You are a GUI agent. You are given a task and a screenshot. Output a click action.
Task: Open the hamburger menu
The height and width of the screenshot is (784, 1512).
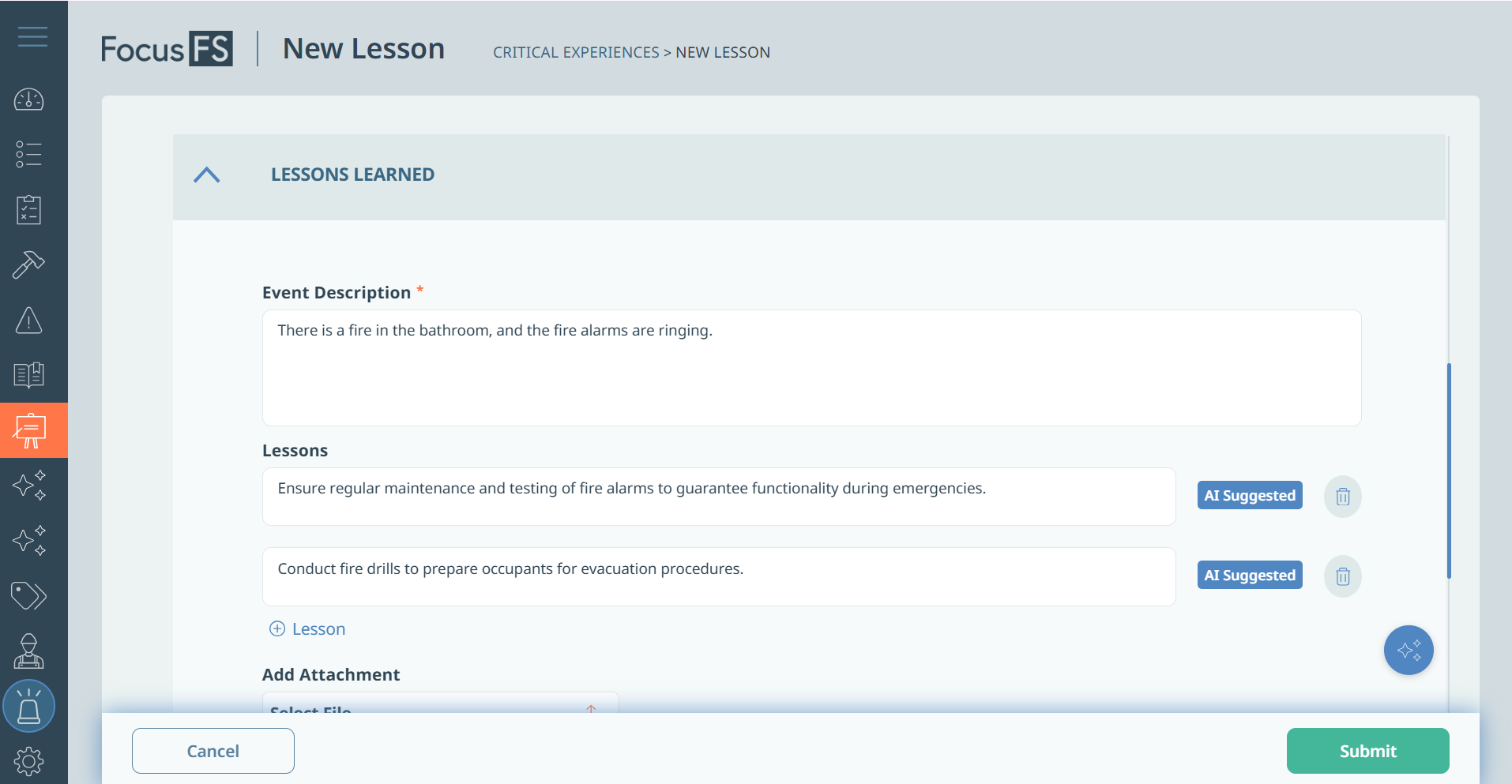pyautogui.click(x=32, y=36)
